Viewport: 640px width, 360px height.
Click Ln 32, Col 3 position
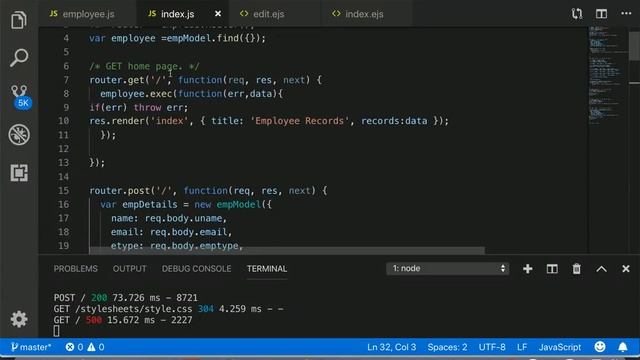[x=391, y=347]
